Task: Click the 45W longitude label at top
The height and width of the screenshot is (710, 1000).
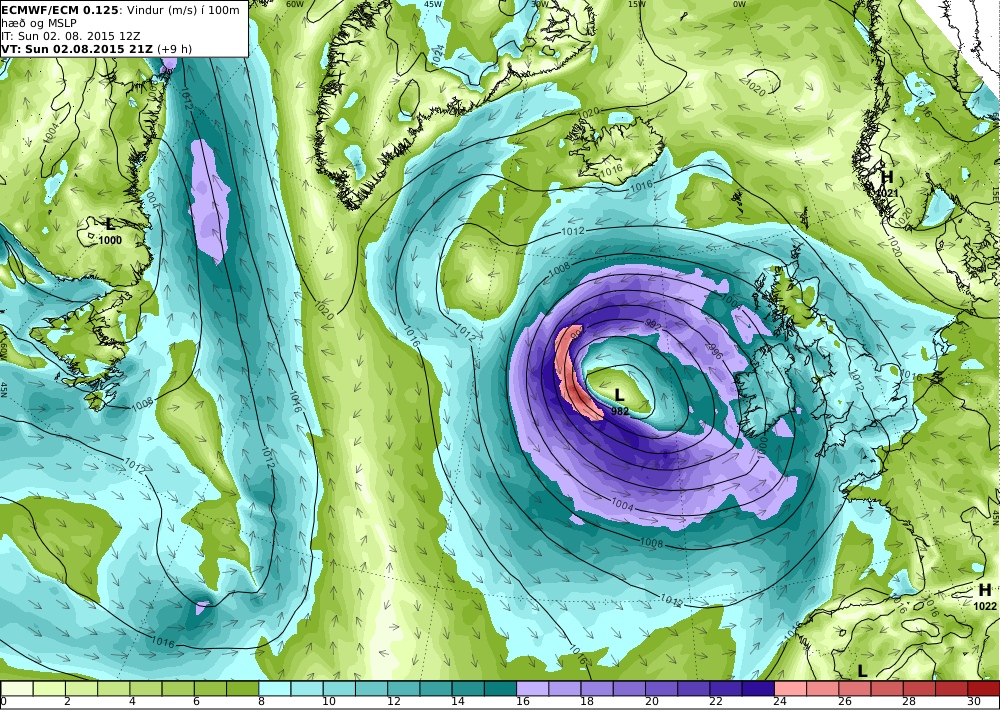Action: pos(433,4)
